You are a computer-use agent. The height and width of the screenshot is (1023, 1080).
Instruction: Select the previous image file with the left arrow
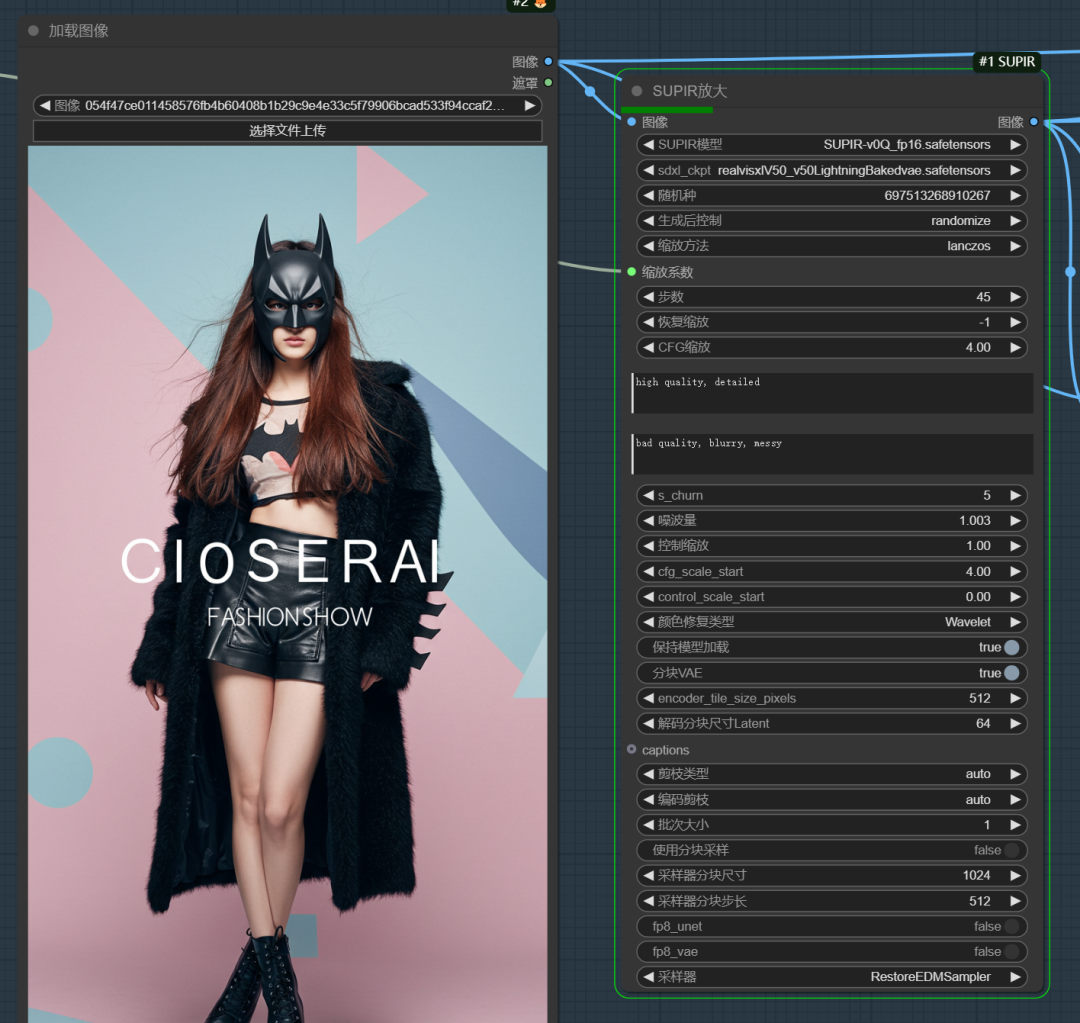pyautogui.click(x=45, y=105)
